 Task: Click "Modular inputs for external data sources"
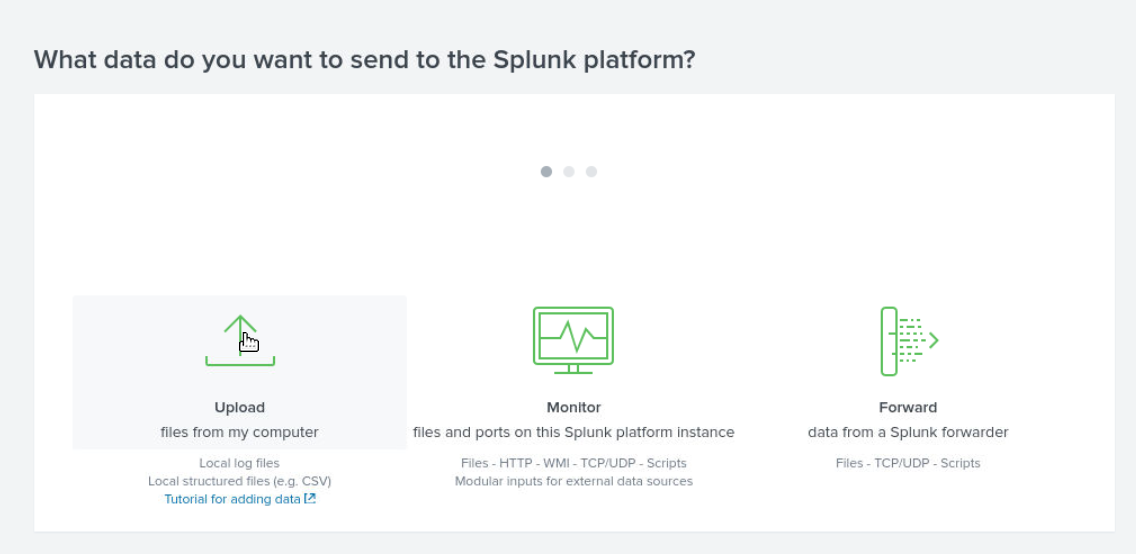point(574,481)
